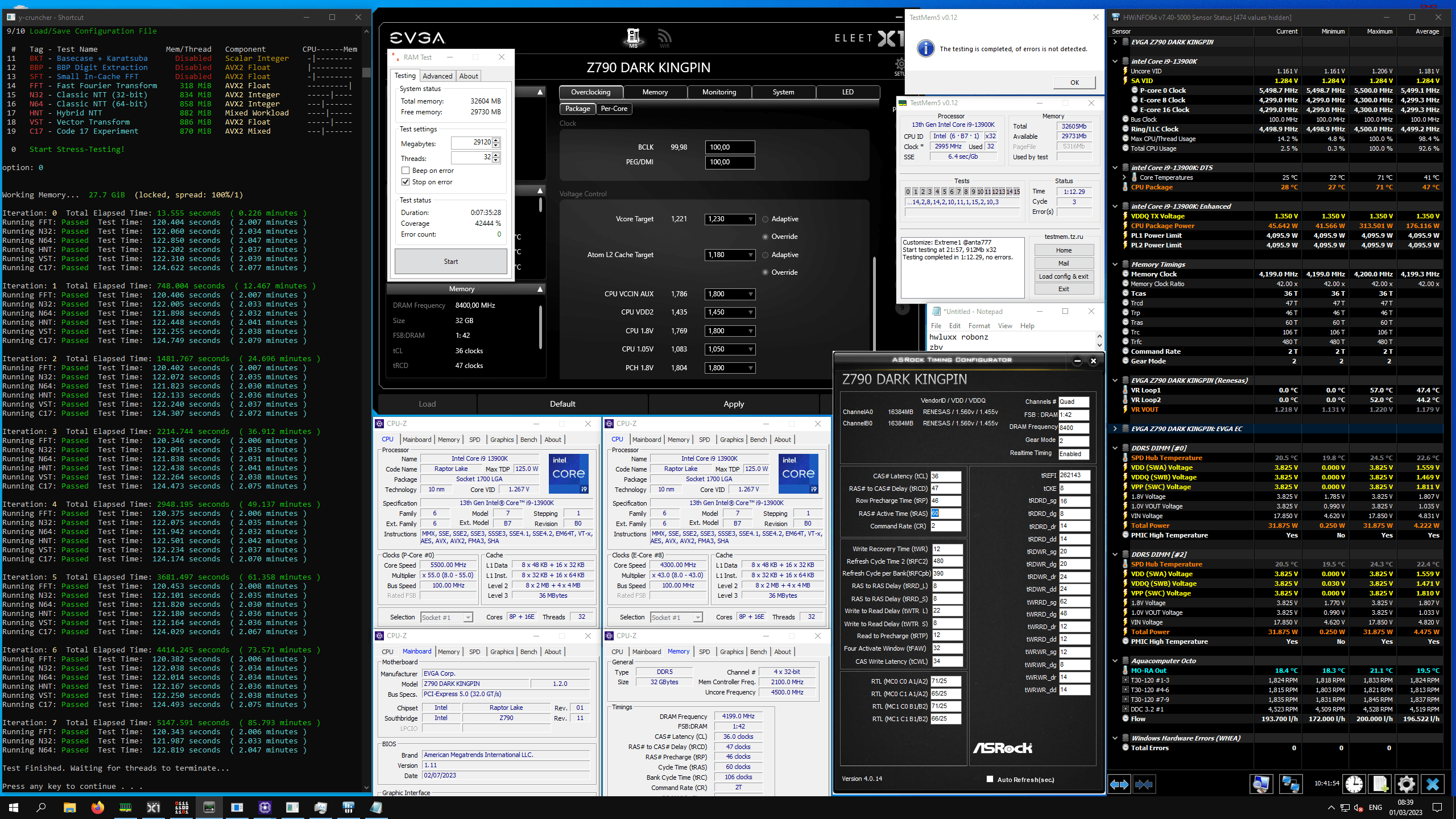The width and height of the screenshot is (1456, 819).
Task: Start HWiNFO logging via sheet-plus icon
Action: tap(1380, 784)
